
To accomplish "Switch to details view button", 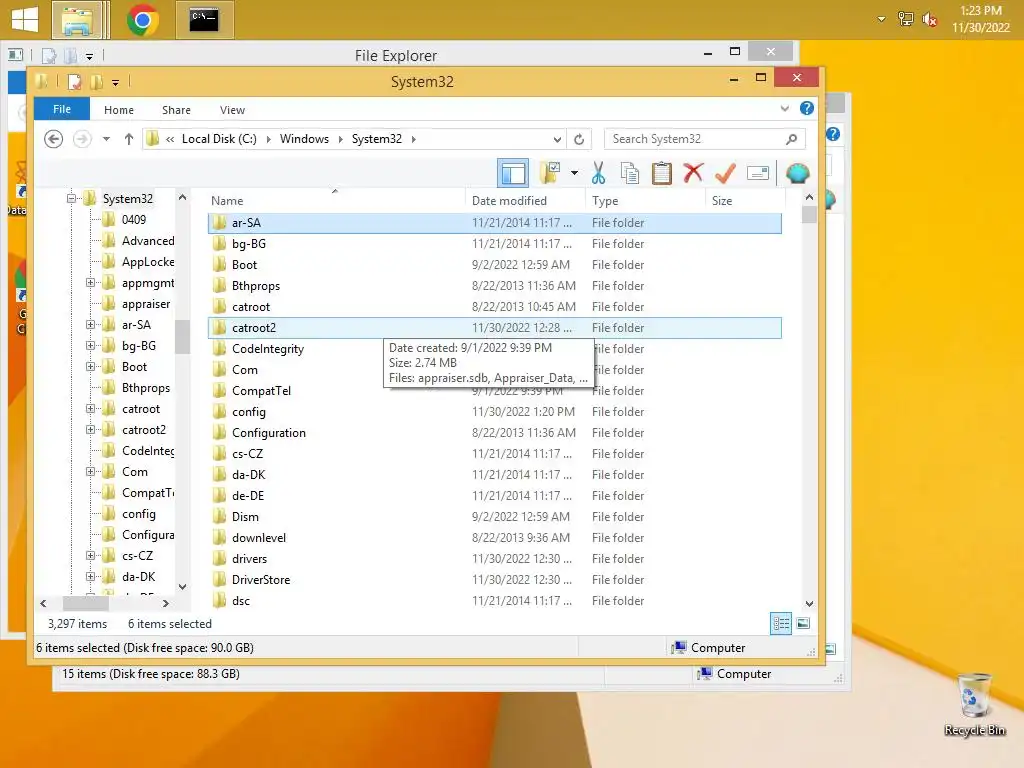I will [781, 624].
